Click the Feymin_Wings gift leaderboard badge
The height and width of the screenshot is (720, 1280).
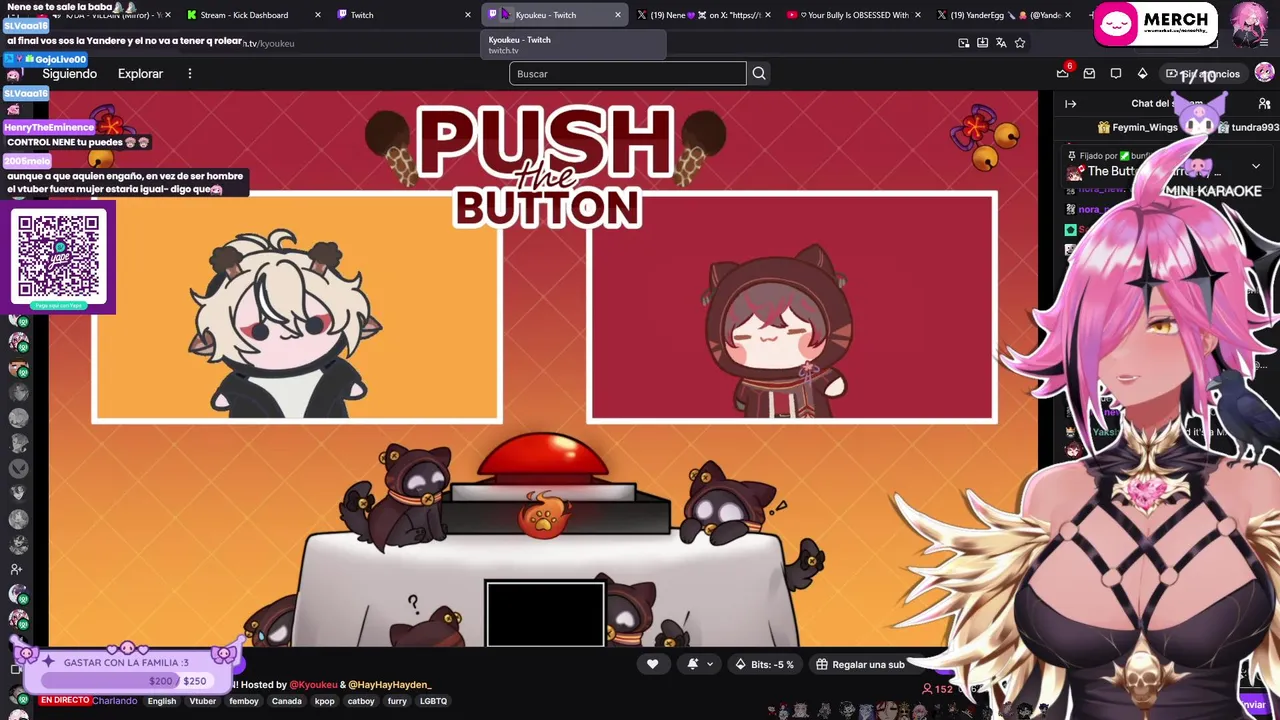click(x=1137, y=127)
